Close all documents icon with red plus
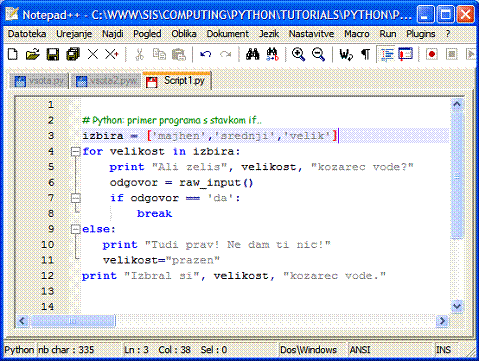Image resolution: width=480 pixels, height=362 pixels. pyautogui.click(x=112, y=54)
